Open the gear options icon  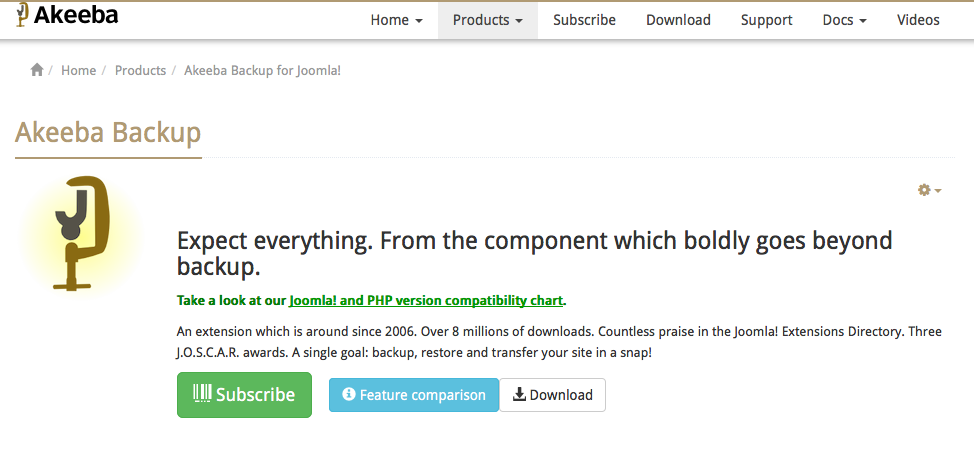[x=929, y=190]
